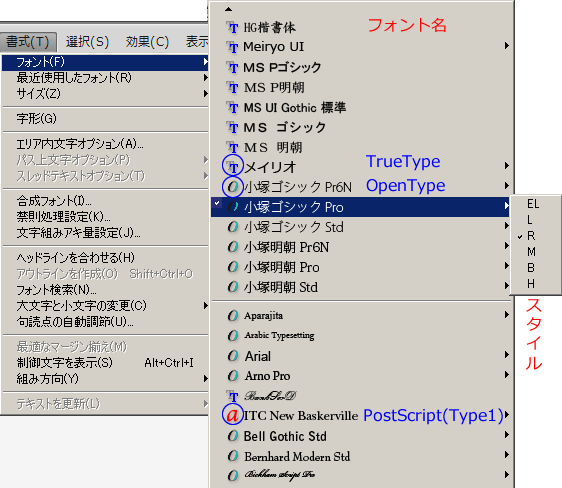
Task: Click TrueType icon beside MS ゴシック
Action: point(233,128)
